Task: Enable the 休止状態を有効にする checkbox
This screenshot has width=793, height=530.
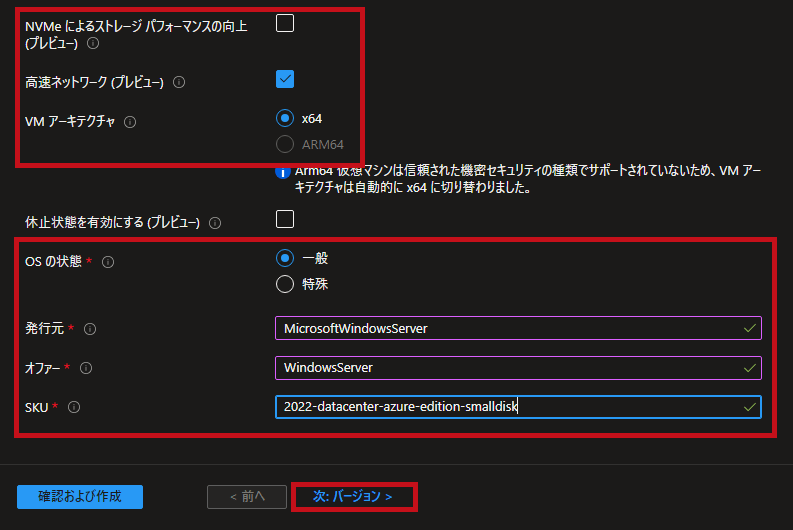Action: [x=285, y=219]
